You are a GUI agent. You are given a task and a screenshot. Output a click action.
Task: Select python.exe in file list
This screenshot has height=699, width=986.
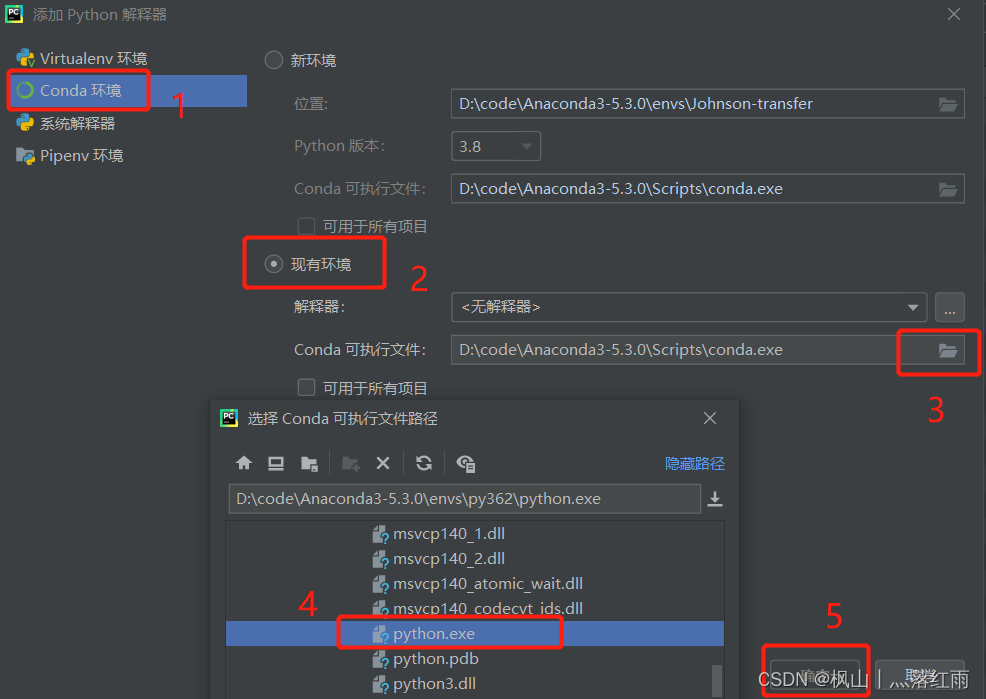point(475,634)
